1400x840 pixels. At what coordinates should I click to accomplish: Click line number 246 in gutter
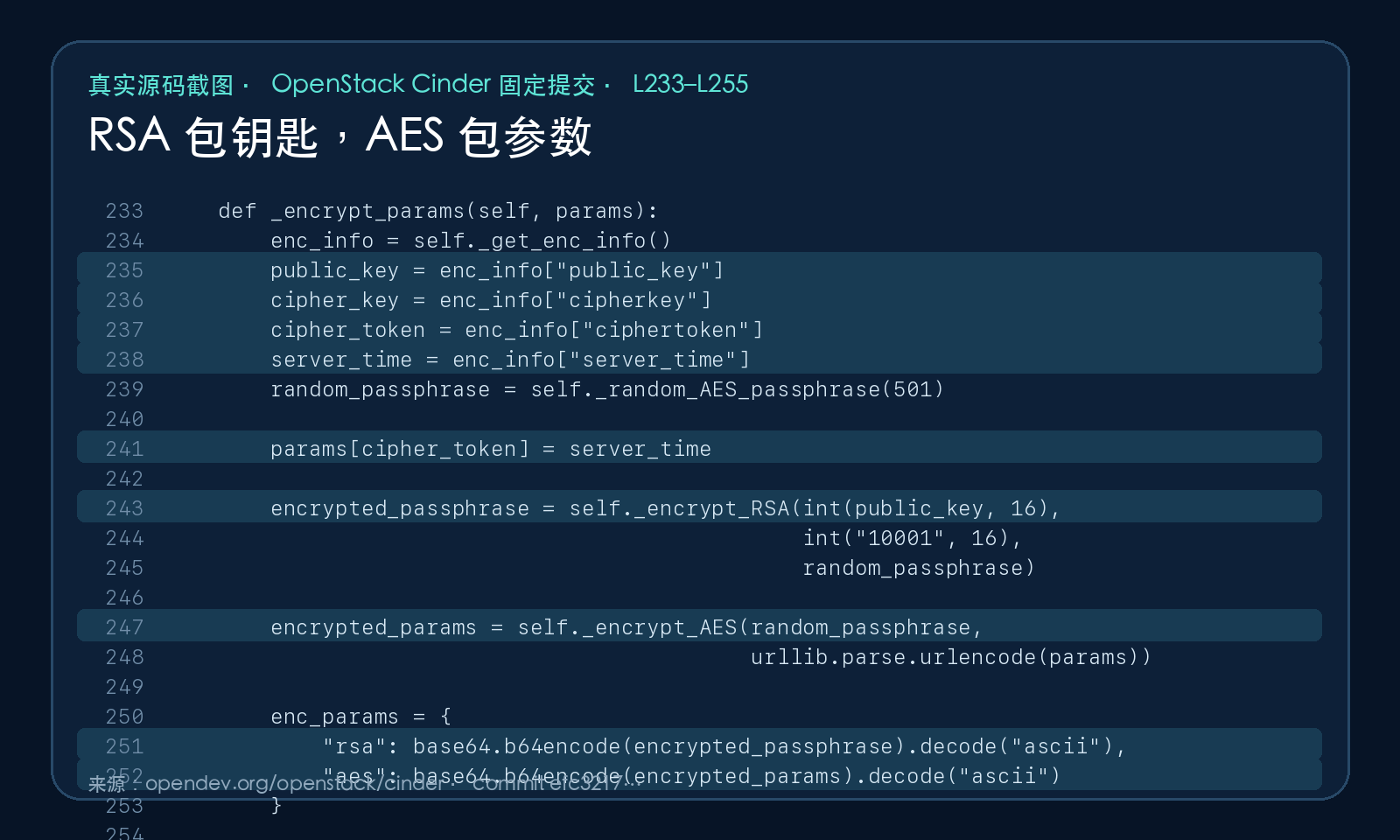pos(124,598)
